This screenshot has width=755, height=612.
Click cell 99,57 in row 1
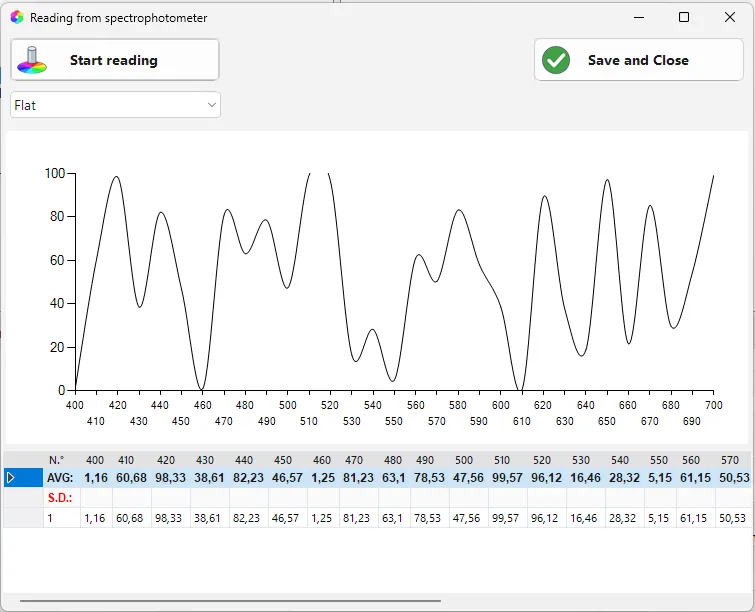pyautogui.click(x=505, y=518)
